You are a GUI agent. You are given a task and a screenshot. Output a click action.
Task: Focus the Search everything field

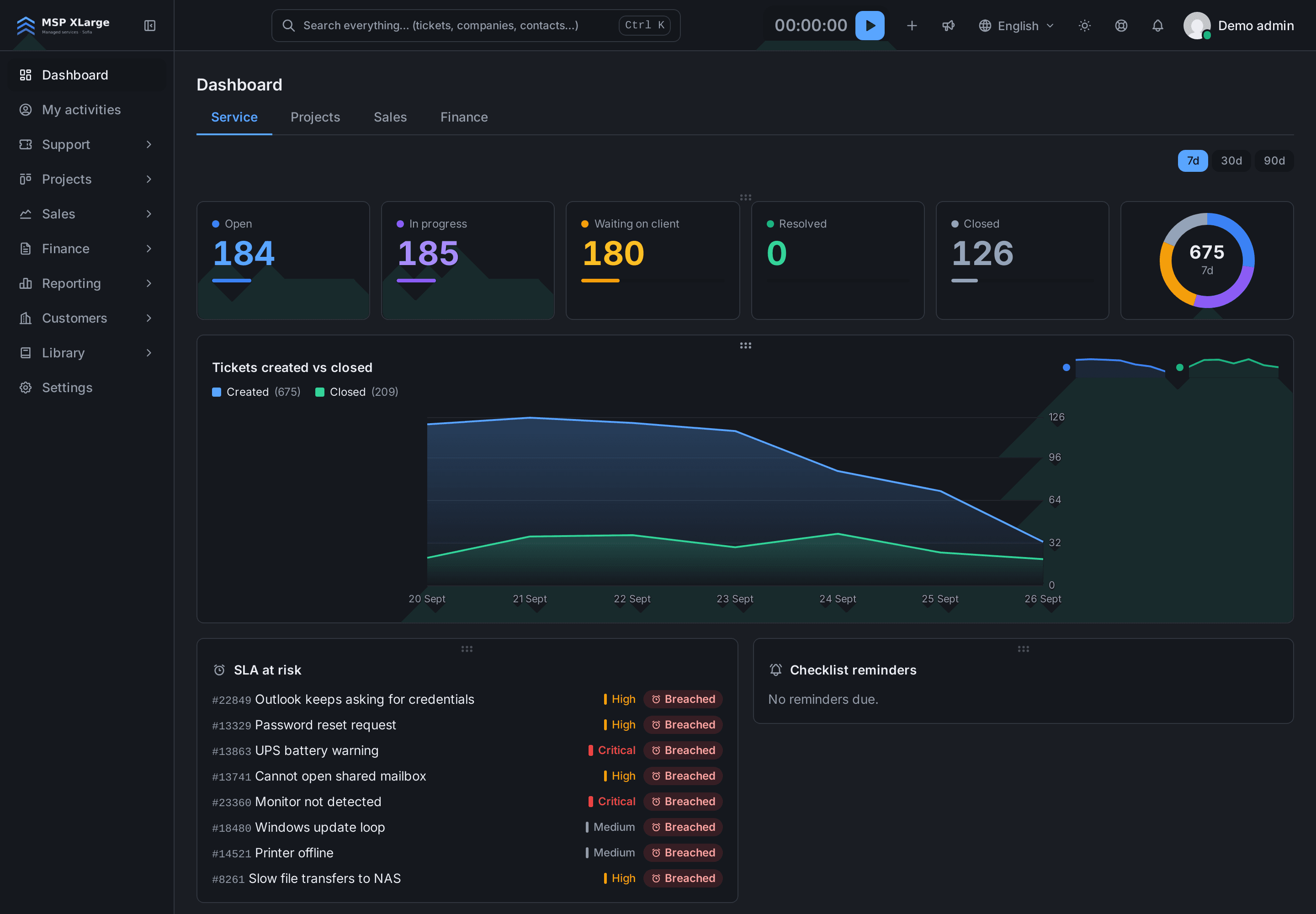(x=475, y=25)
